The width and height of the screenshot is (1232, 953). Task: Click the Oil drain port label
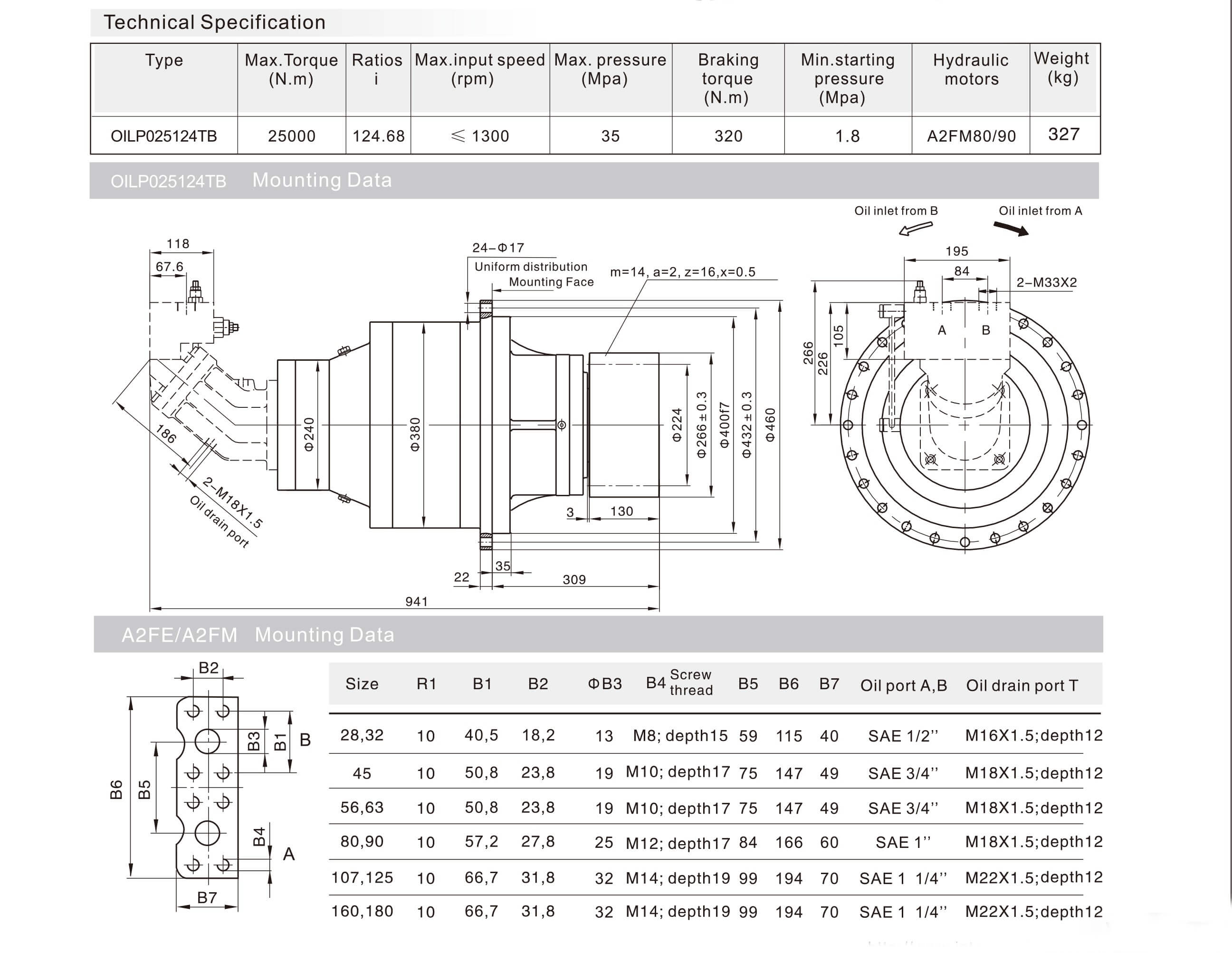pyautogui.click(x=219, y=521)
